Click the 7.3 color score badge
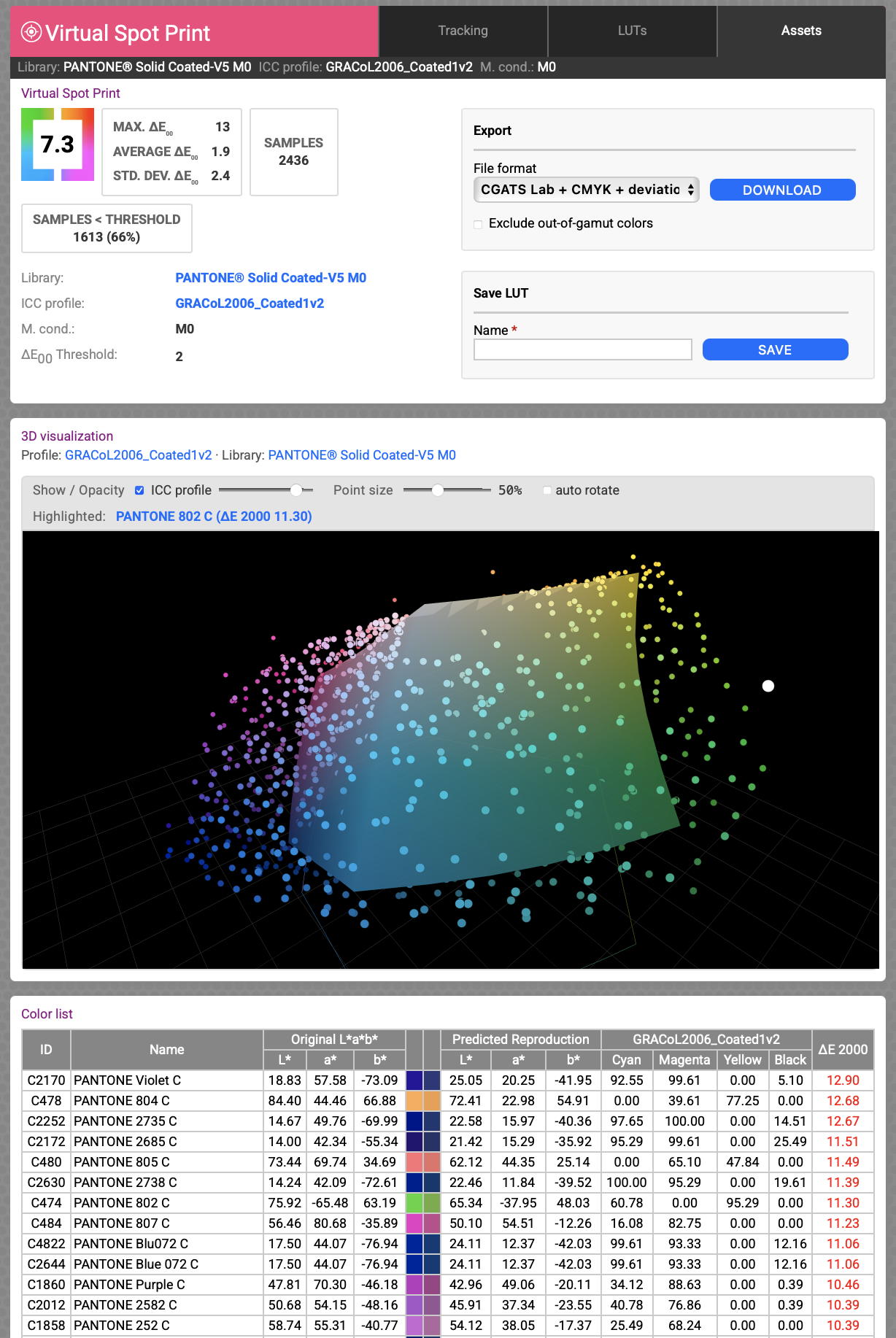Image resolution: width=896 pixels, height=1338 pixels. [58, 144]
